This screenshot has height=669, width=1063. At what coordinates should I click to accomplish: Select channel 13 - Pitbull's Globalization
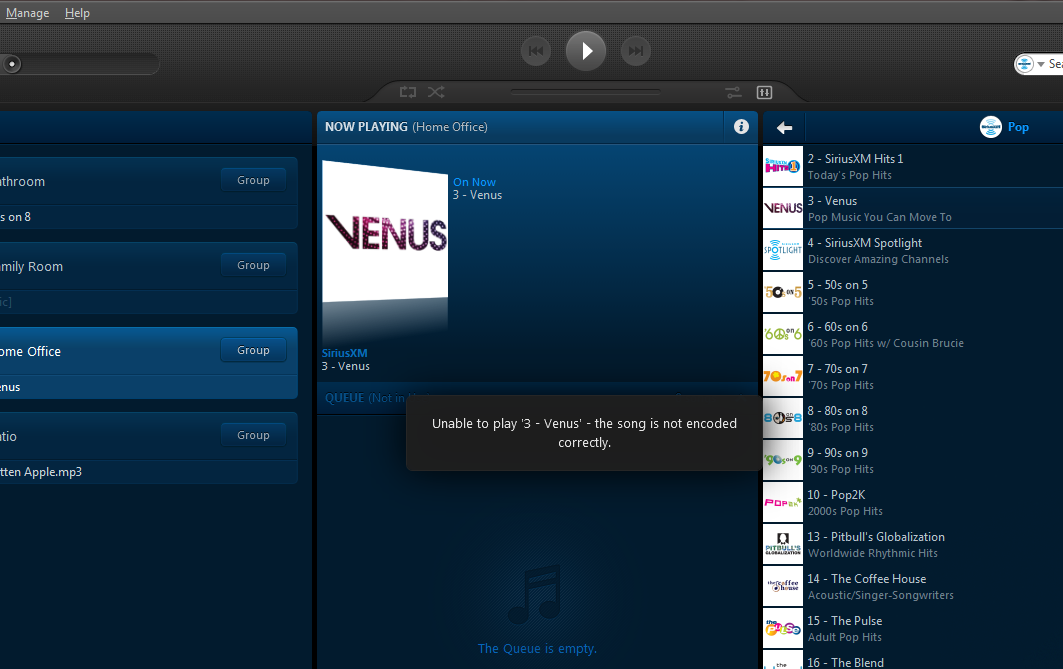click(912, 544)
